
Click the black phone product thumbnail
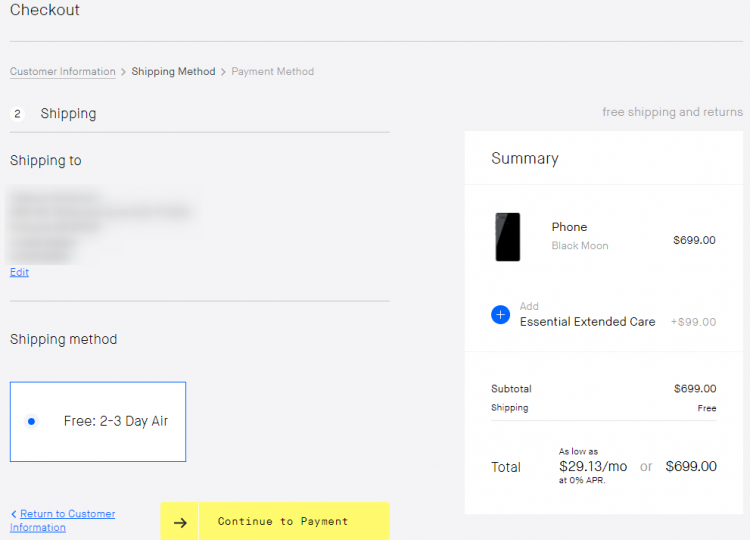click(507, 237)
